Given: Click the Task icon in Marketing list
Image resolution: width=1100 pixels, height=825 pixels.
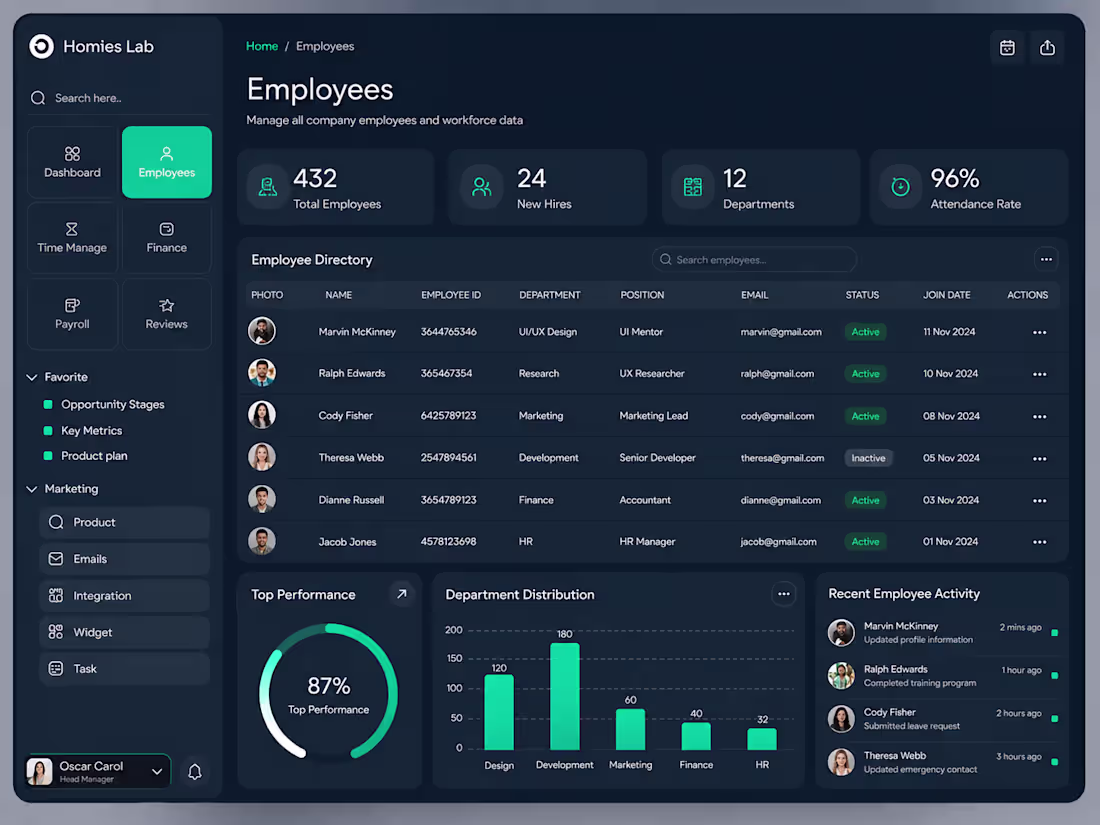Looking at the screenshot, I should [56, 669].
